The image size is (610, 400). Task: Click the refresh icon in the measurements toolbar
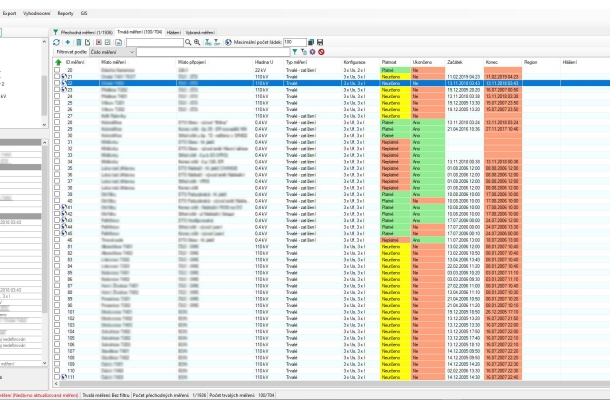pyautogui.click(x=58, y=42)
